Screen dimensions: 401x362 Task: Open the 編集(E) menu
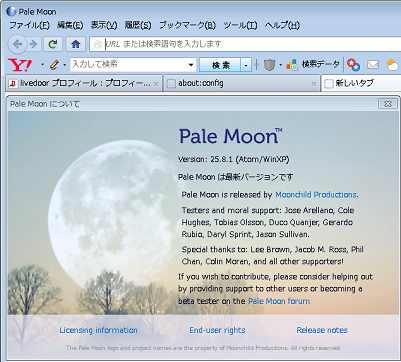[70, 25]
